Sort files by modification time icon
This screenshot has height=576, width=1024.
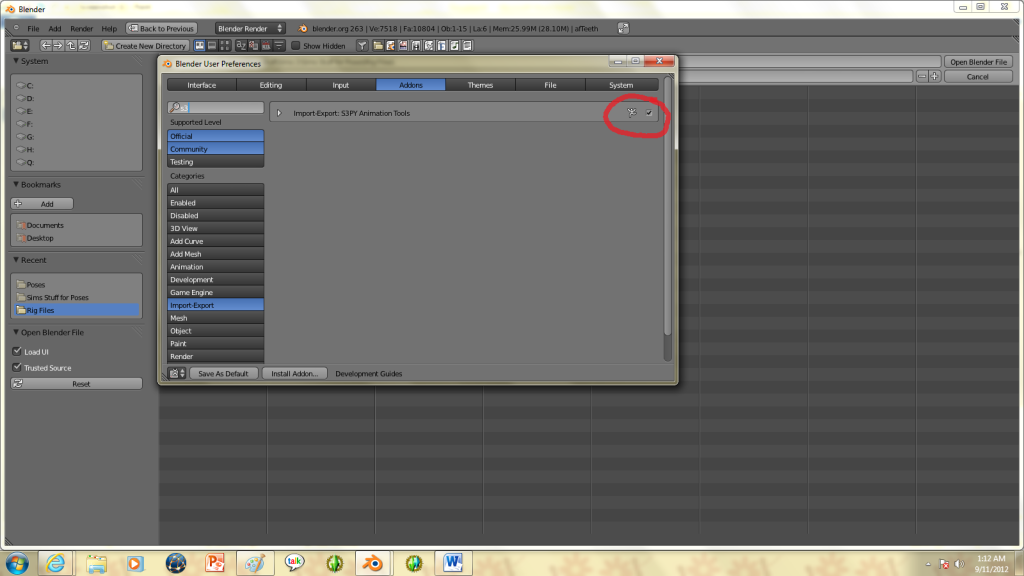click(266, 46)
